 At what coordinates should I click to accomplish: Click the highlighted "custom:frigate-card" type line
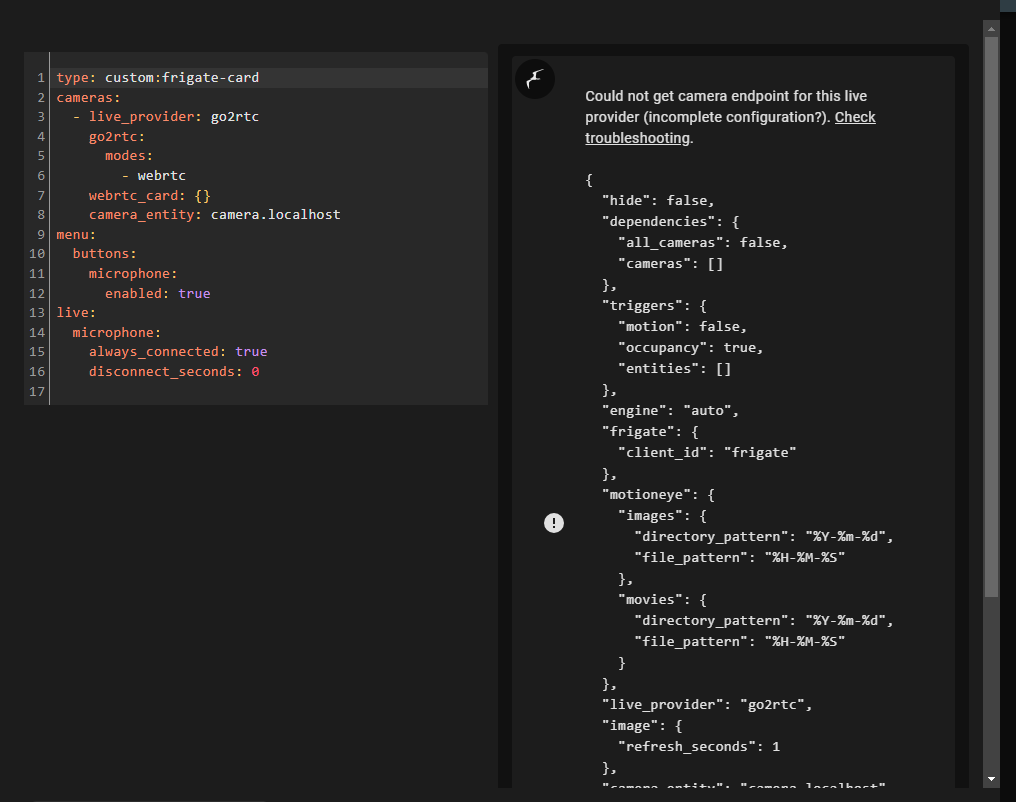(x=183, y=77)
